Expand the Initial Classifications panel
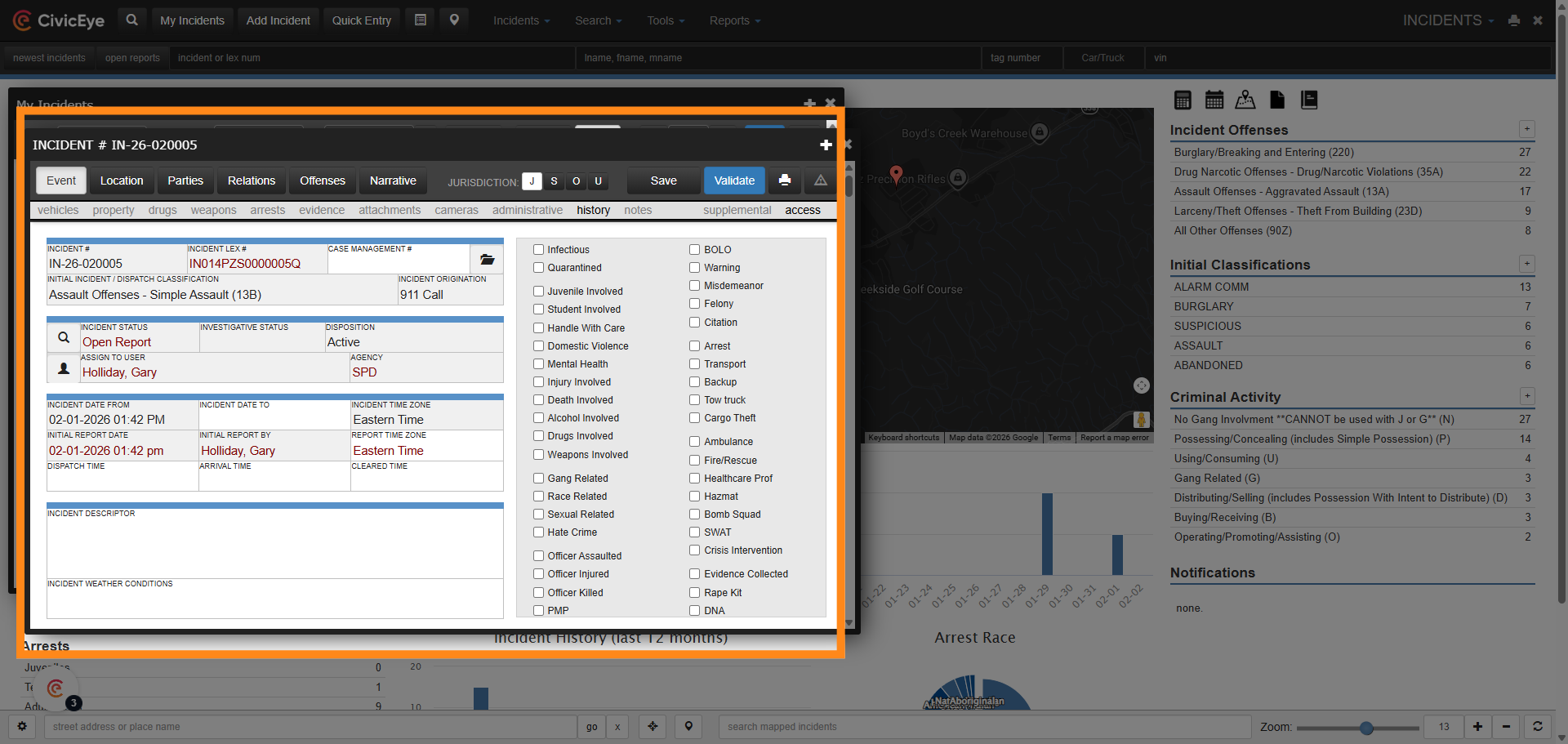Screen dimensions: 1568x744 1527,264
